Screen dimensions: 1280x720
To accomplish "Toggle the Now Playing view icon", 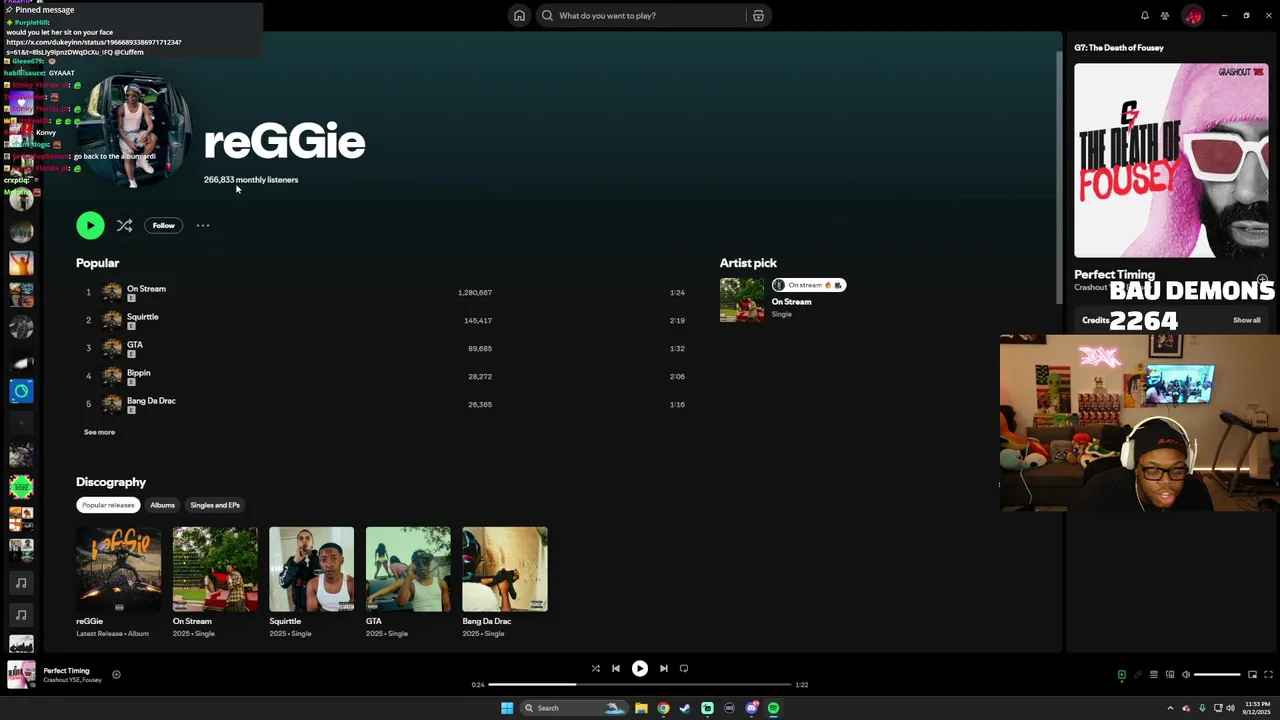I will pyautogui.click(x=1122, y=675).
